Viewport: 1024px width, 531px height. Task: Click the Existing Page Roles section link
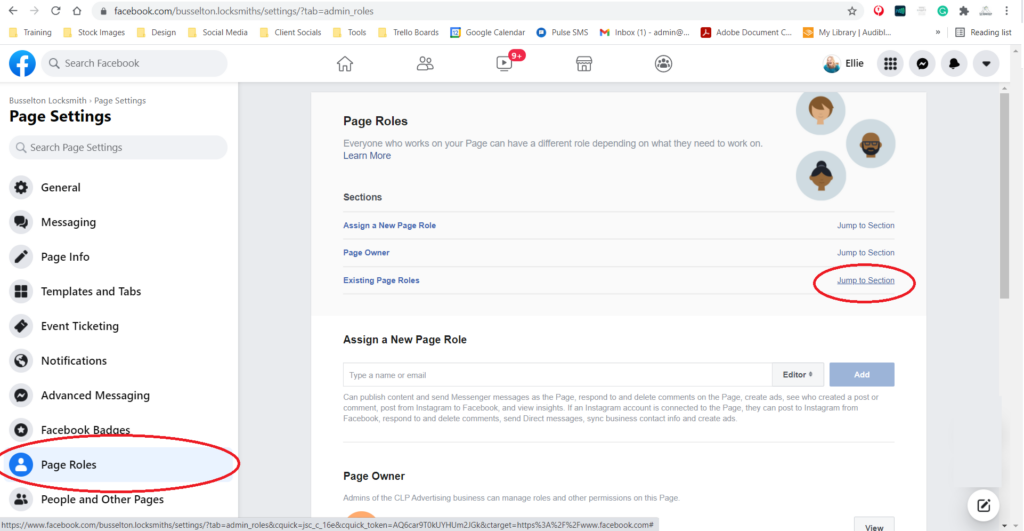pos(381,280)
